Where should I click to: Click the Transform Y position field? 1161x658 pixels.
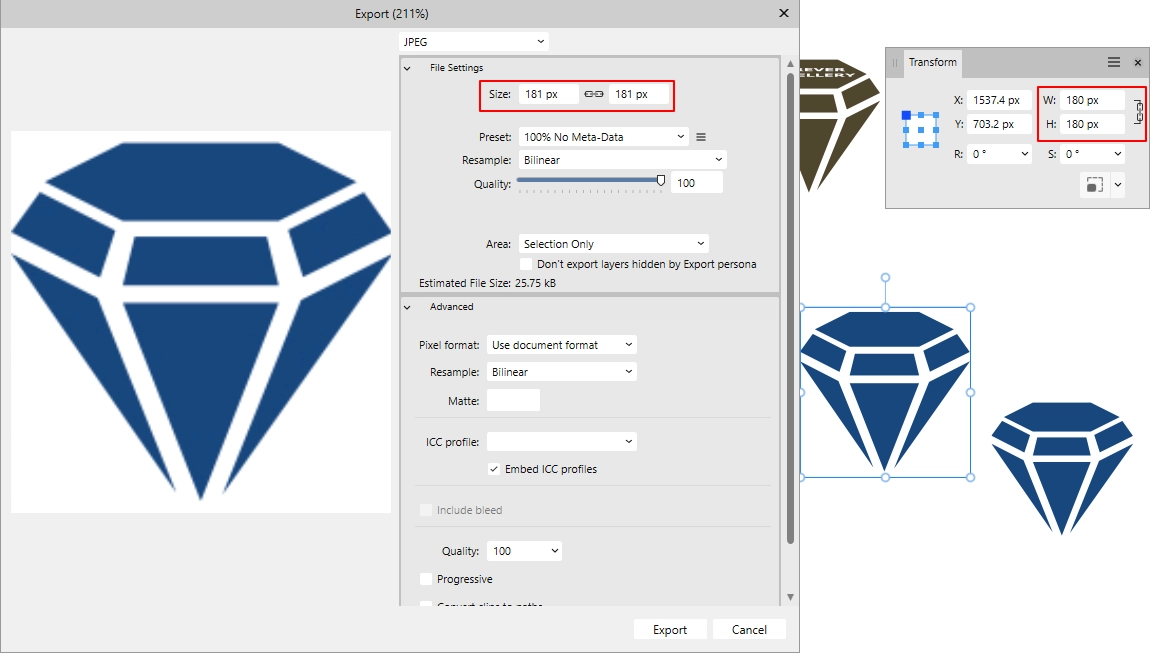(x=999, y=124)
